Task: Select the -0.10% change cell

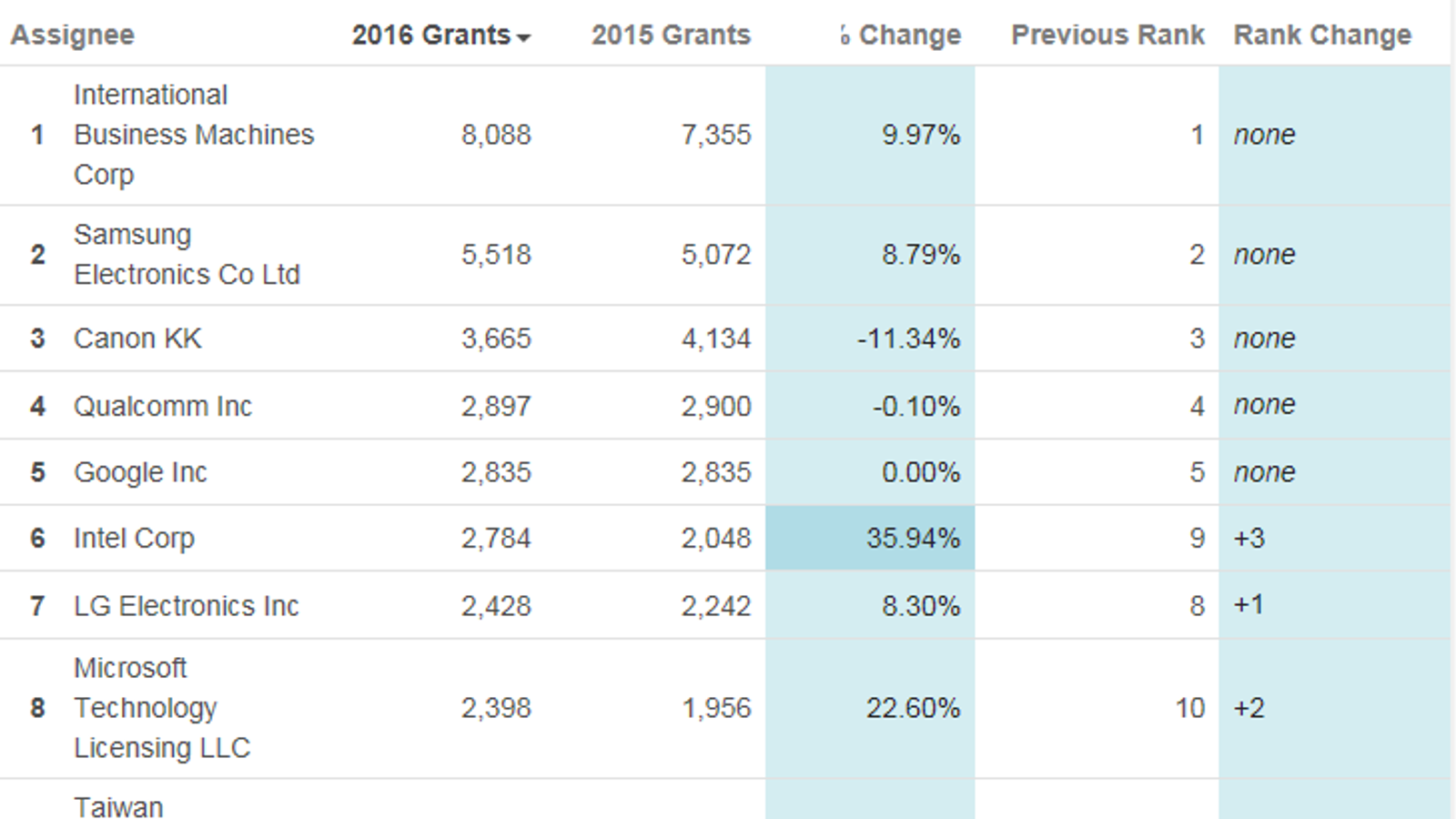Action: (870, 406)
